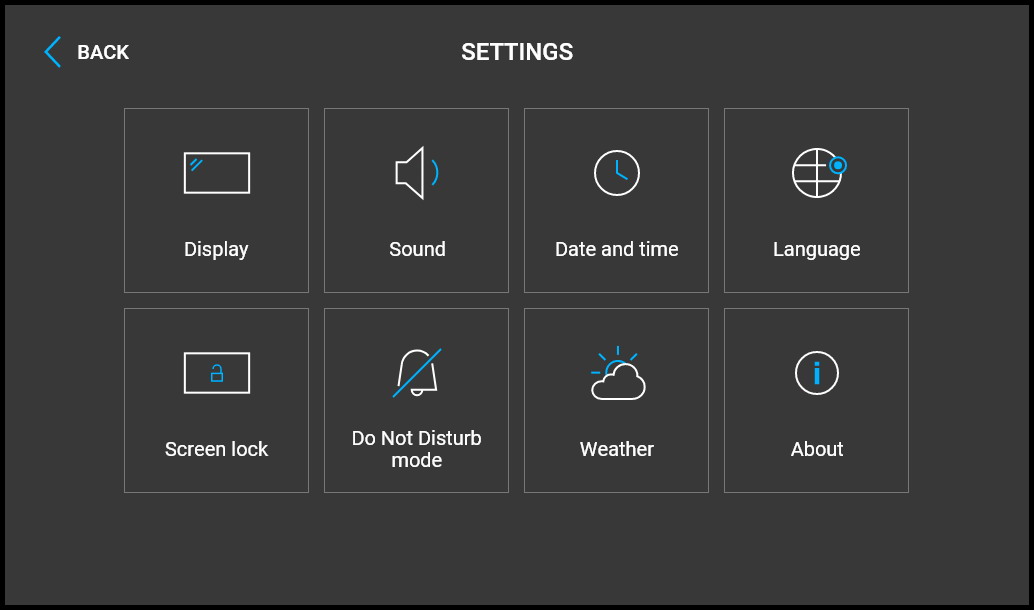Image resolution: width=1034 pixels, height=610 pixels.
Task: Select the Do Not Disturb mode text
Action: (416, 449)
